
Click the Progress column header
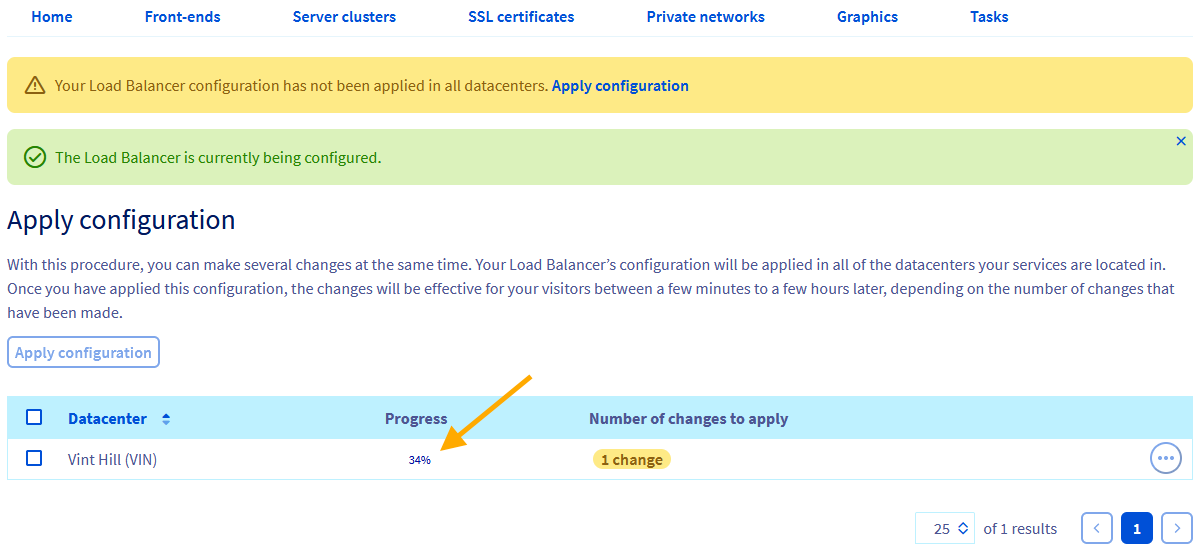coord(416,419)
